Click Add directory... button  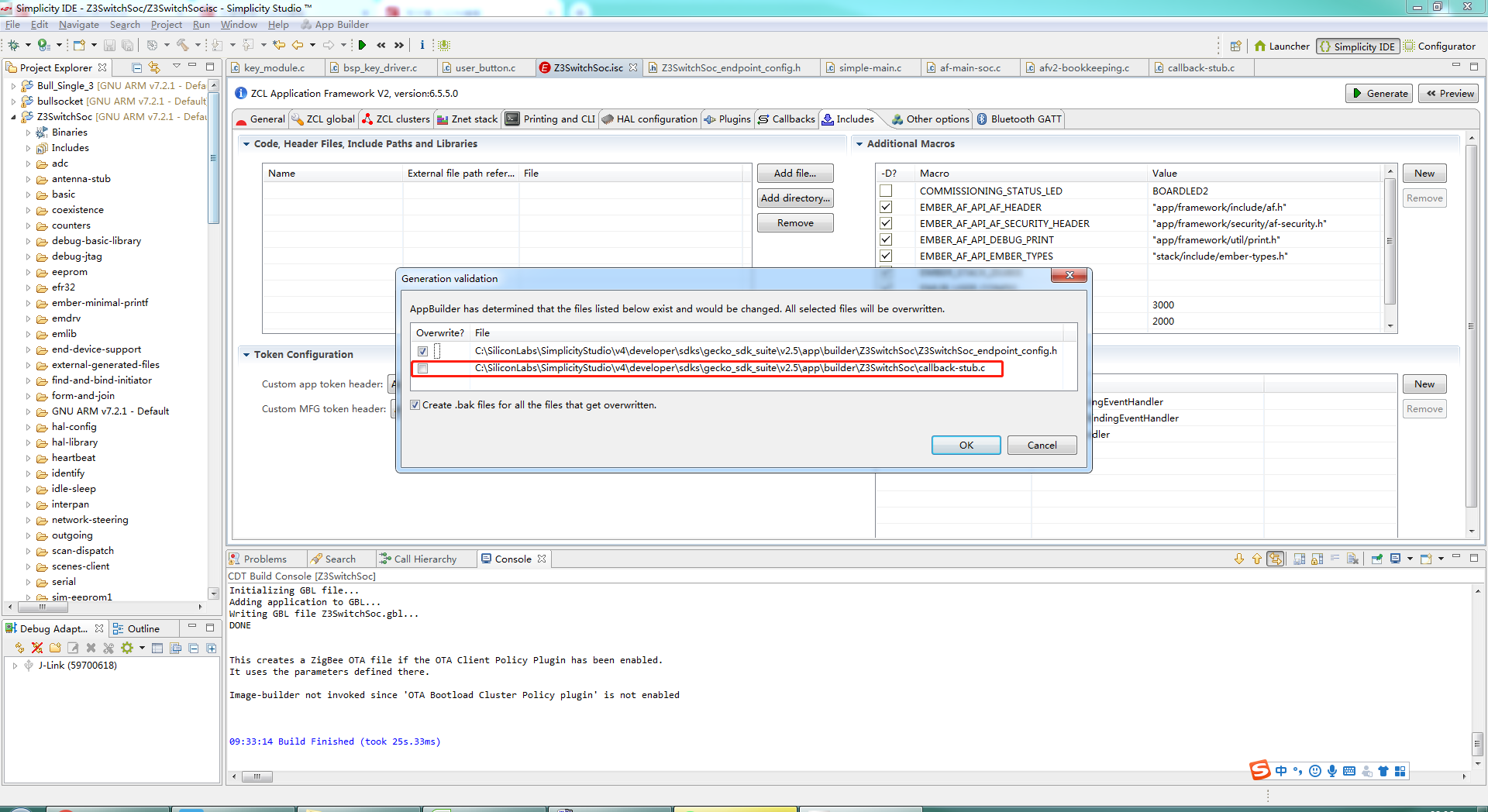coord(794,198)
